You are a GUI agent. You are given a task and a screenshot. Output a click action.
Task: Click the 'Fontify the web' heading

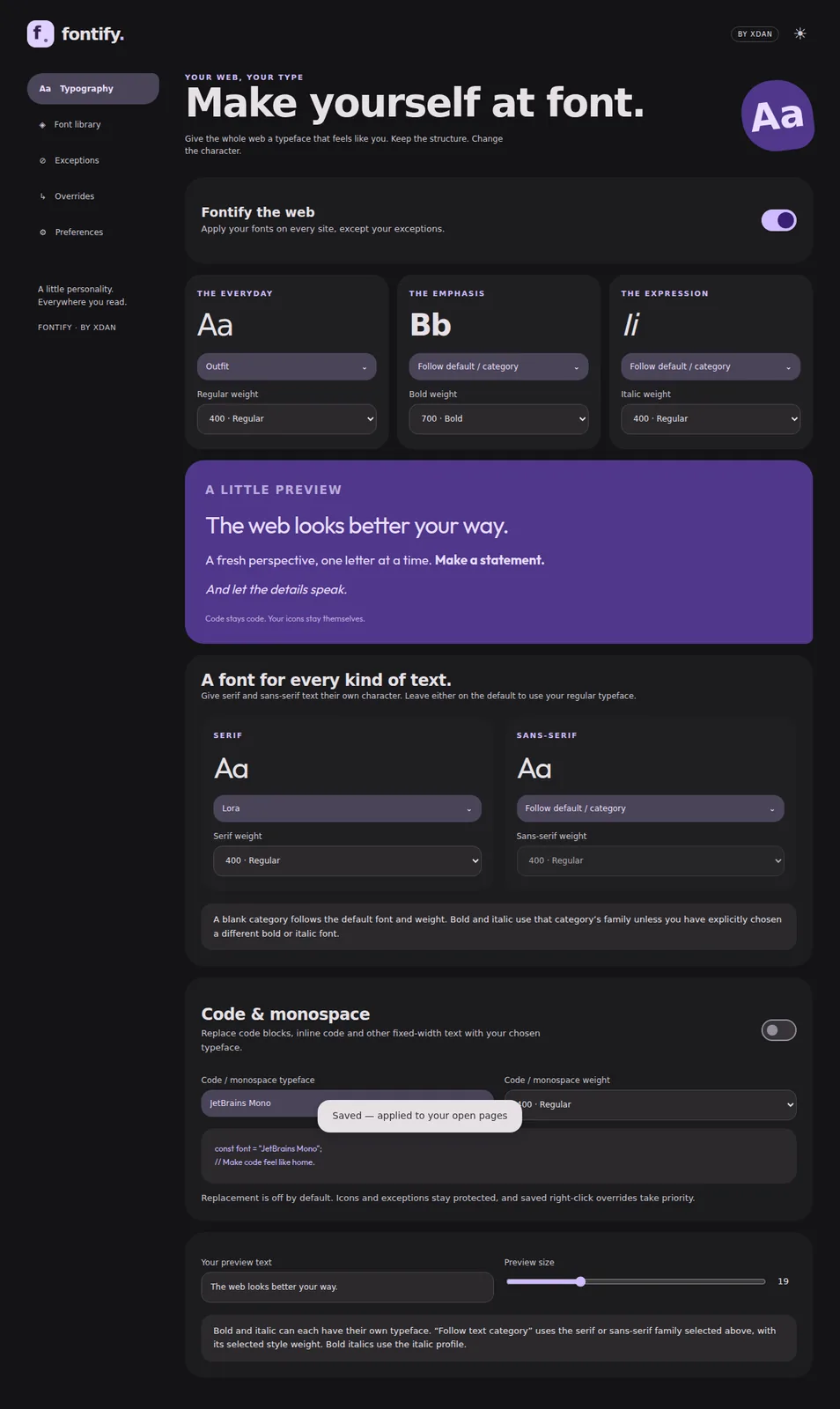coord(258,212)
